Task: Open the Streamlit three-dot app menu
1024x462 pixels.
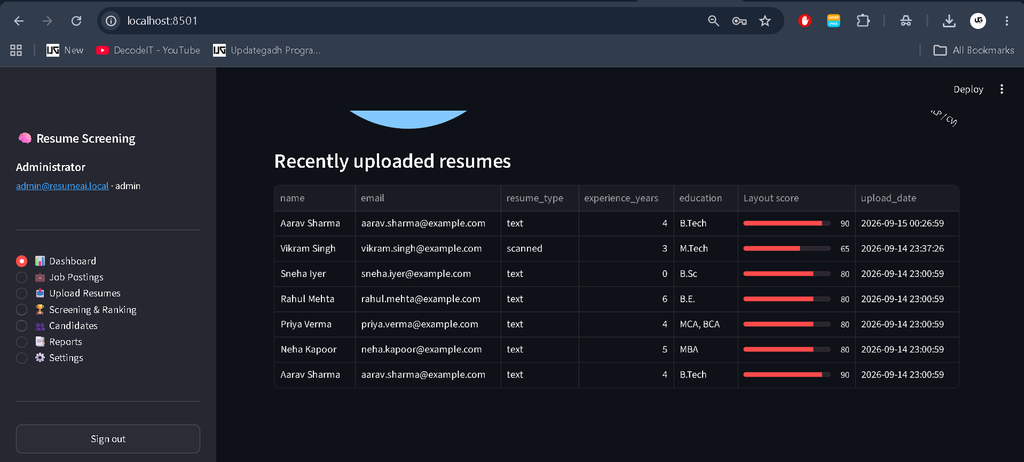Action: click(x=1002, y=90)
